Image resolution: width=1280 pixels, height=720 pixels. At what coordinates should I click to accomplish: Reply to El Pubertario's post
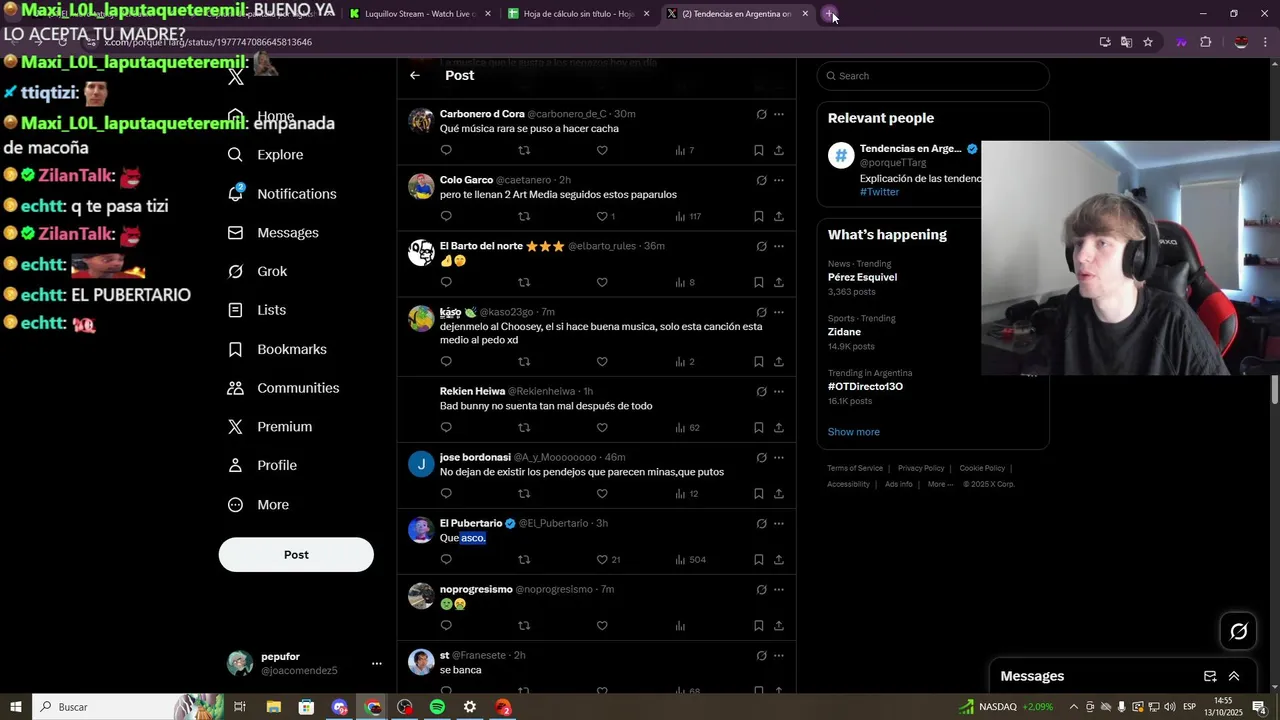446,559
